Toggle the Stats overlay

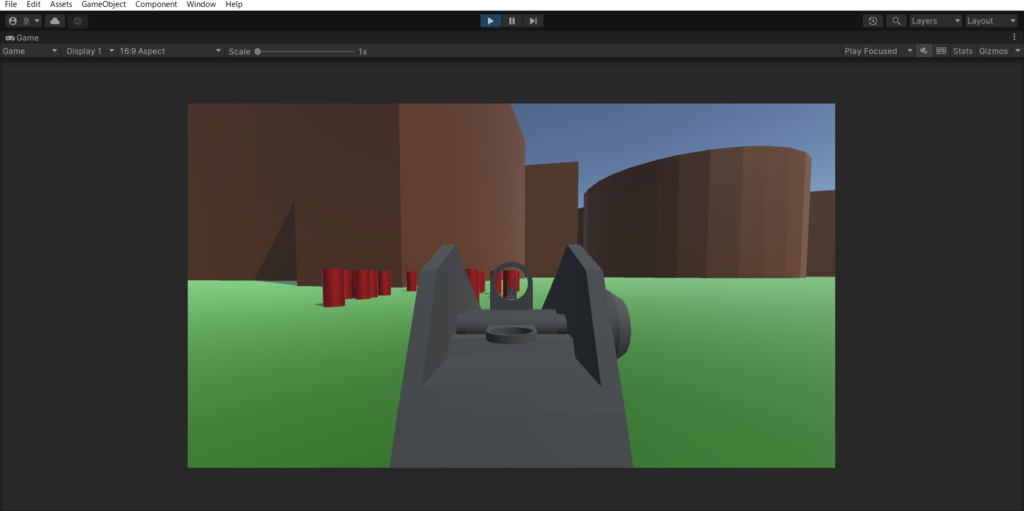pyautogui.click(x=963, y=51)
